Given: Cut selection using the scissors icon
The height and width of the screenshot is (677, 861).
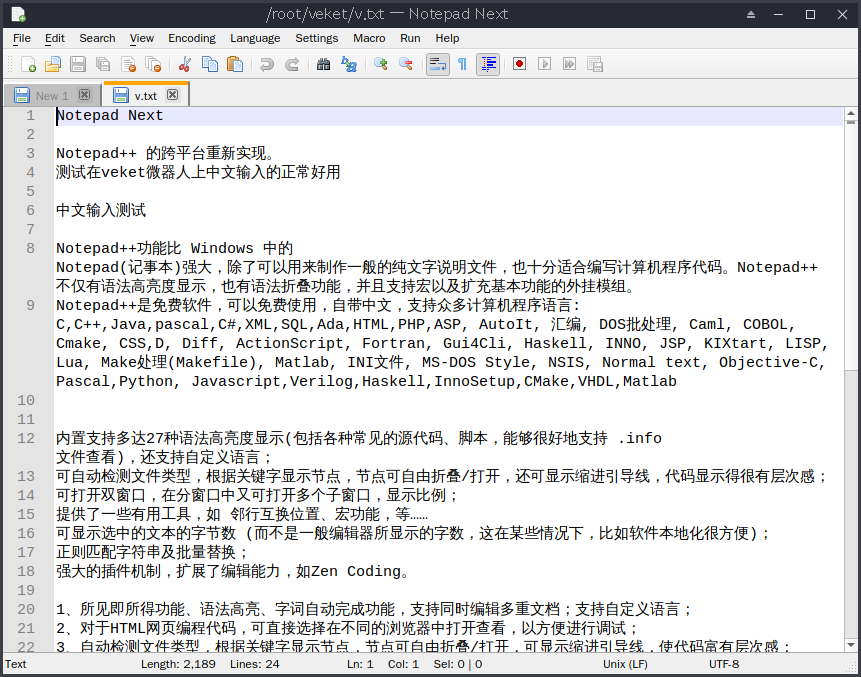Looking at the screenshot, I should (x=184, y=64).
